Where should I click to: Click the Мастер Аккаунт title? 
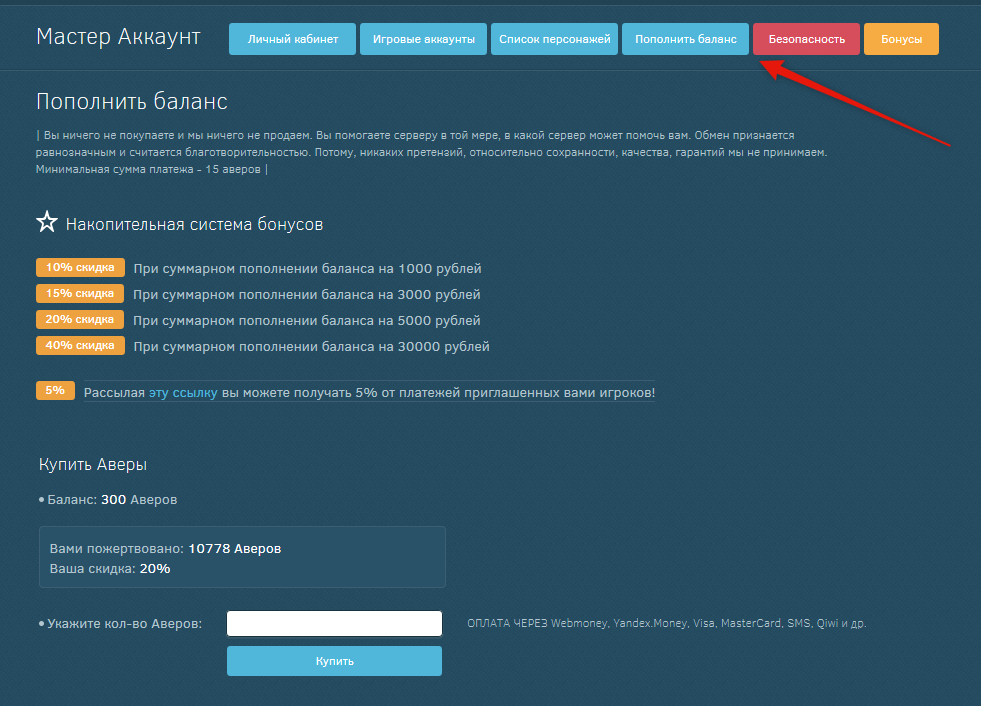(118, 37)
